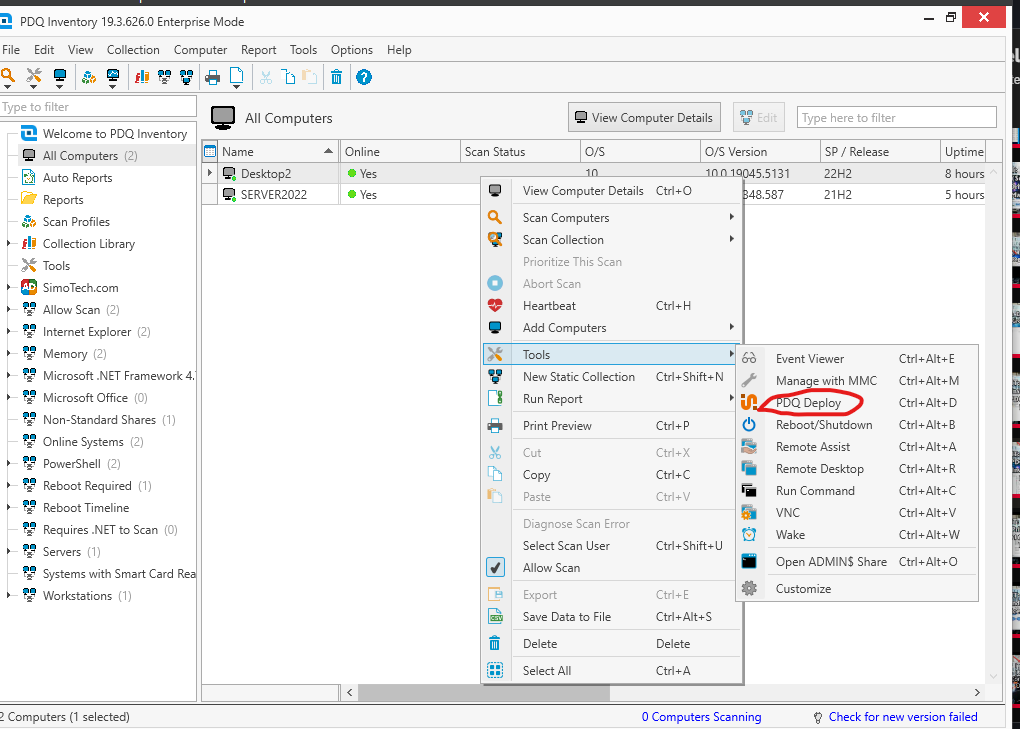The height and width of the screenshot is (729, 1020).
Task: Click the Type here to filter field
Action: click(x=896, y=118)
